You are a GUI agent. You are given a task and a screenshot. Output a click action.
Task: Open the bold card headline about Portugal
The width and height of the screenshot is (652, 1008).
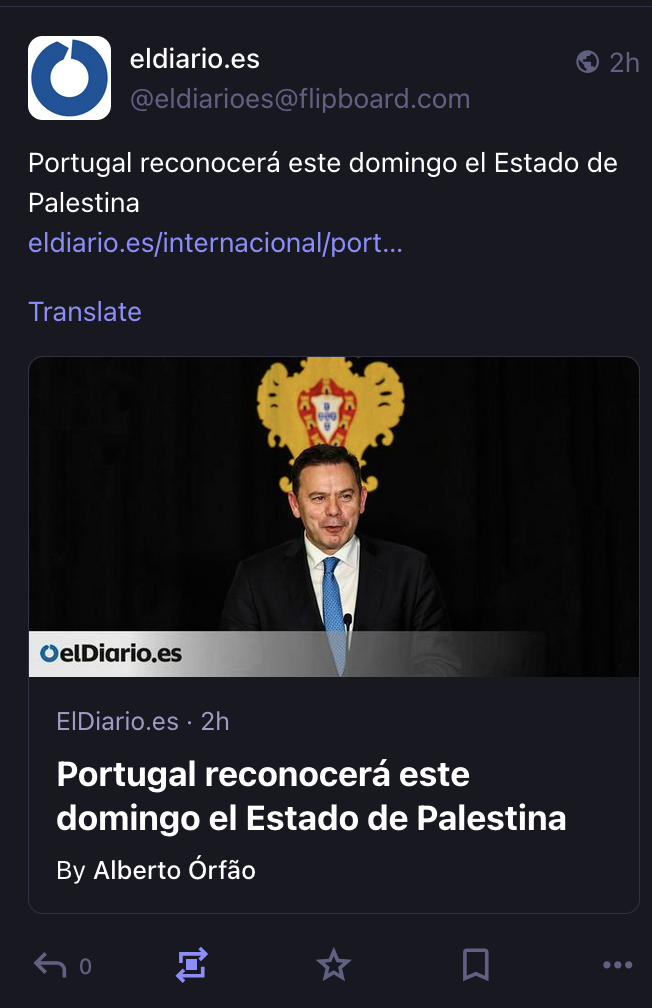(311, 796)
